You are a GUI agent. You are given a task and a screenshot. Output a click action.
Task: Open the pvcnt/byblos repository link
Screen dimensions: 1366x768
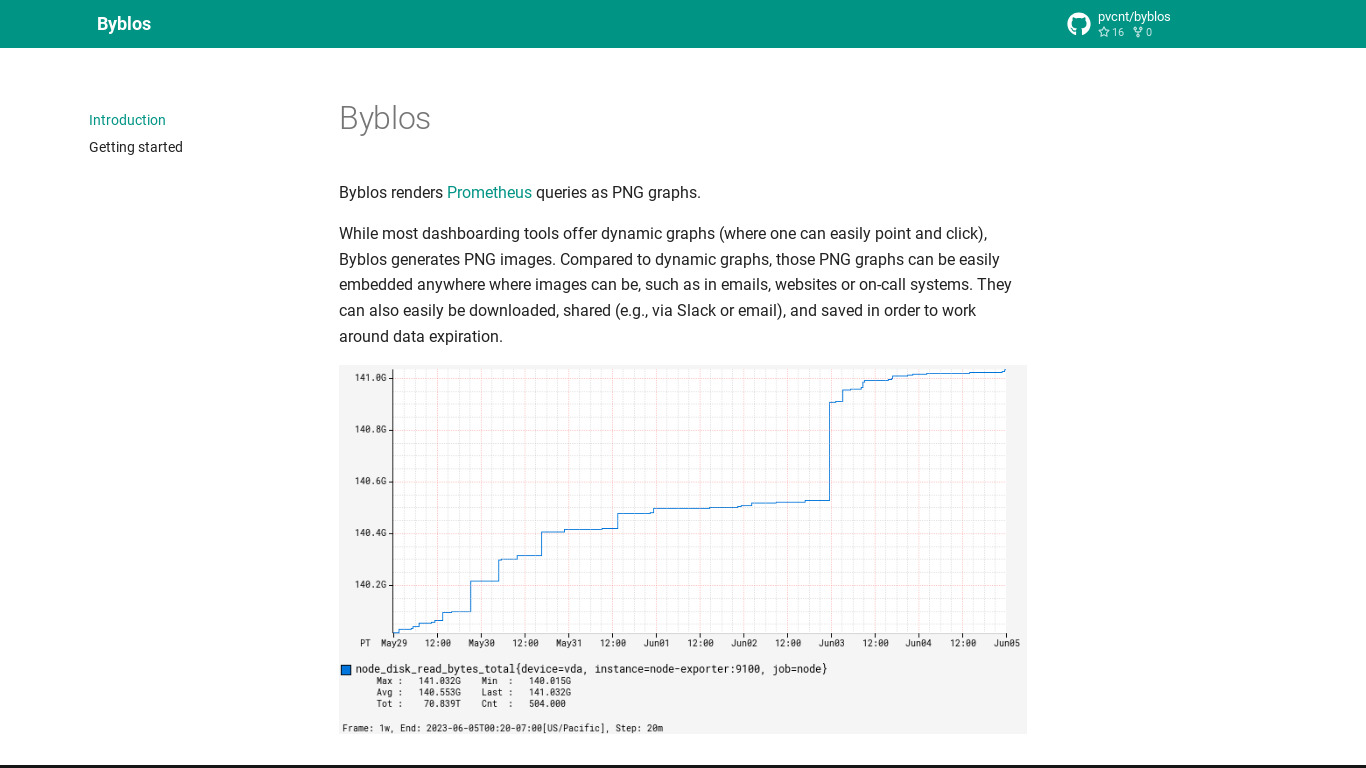[1134, 17]
